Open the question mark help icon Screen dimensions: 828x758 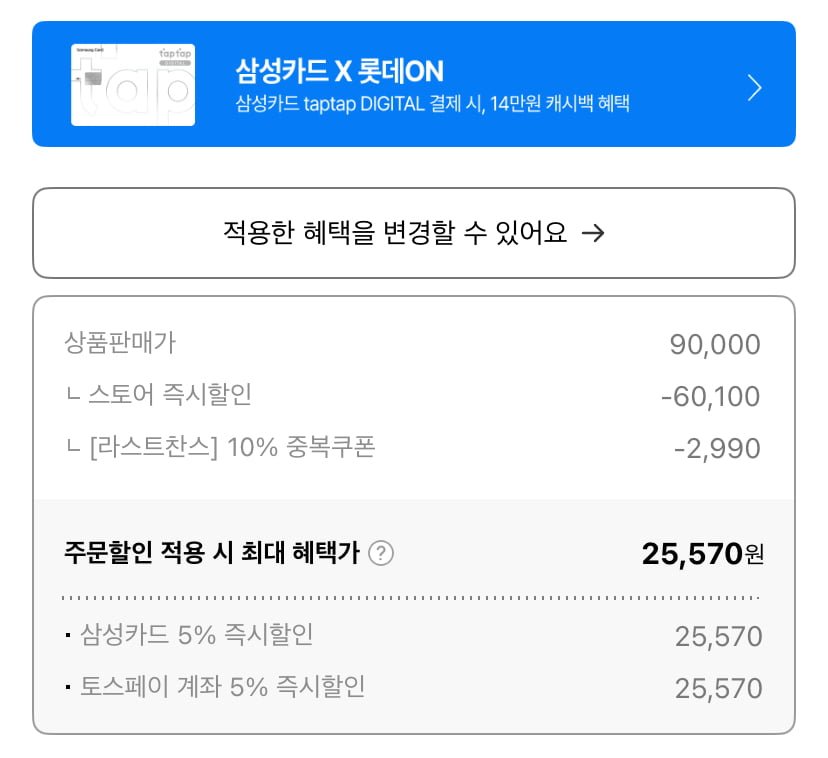381,553
